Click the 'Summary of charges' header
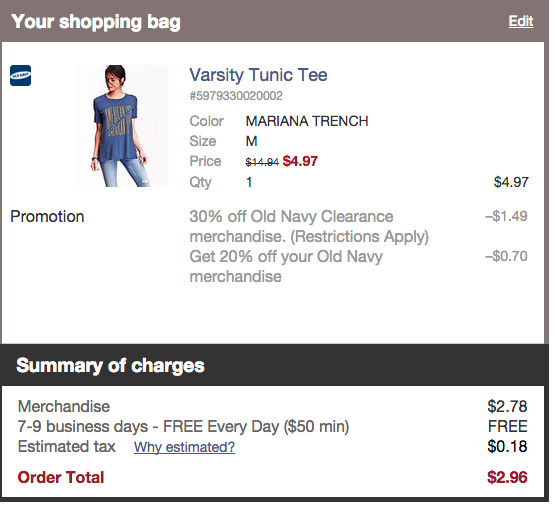This screenshot has width=555, height=509. click(110, 365)
